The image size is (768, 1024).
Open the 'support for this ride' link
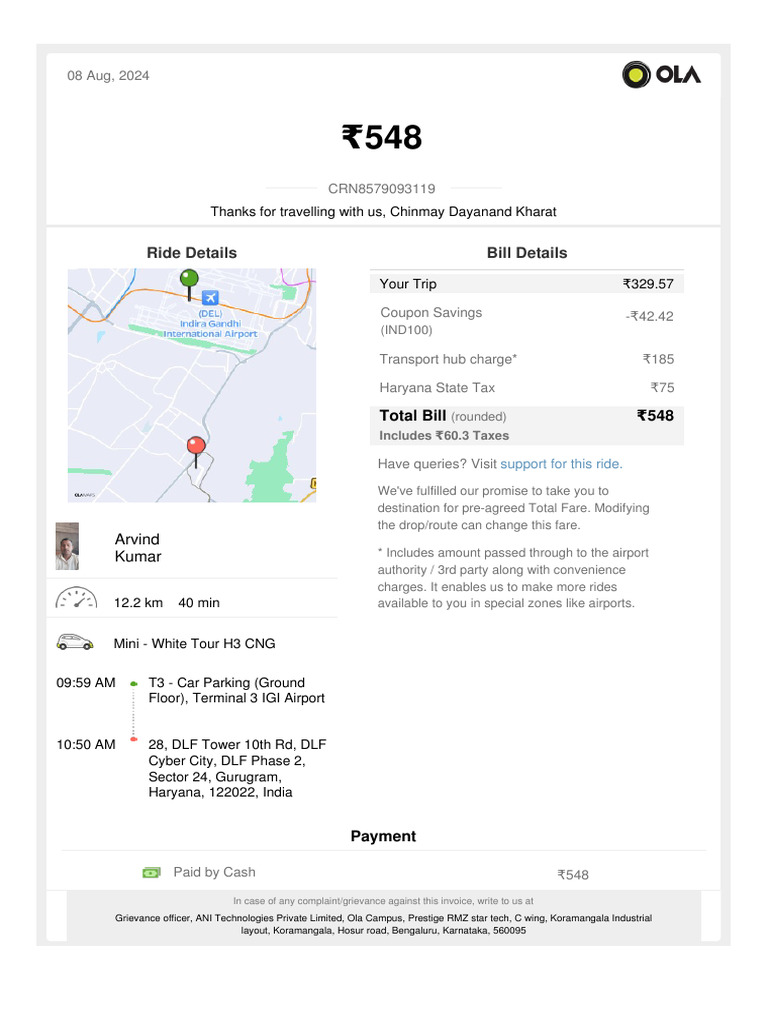[560, 464]
